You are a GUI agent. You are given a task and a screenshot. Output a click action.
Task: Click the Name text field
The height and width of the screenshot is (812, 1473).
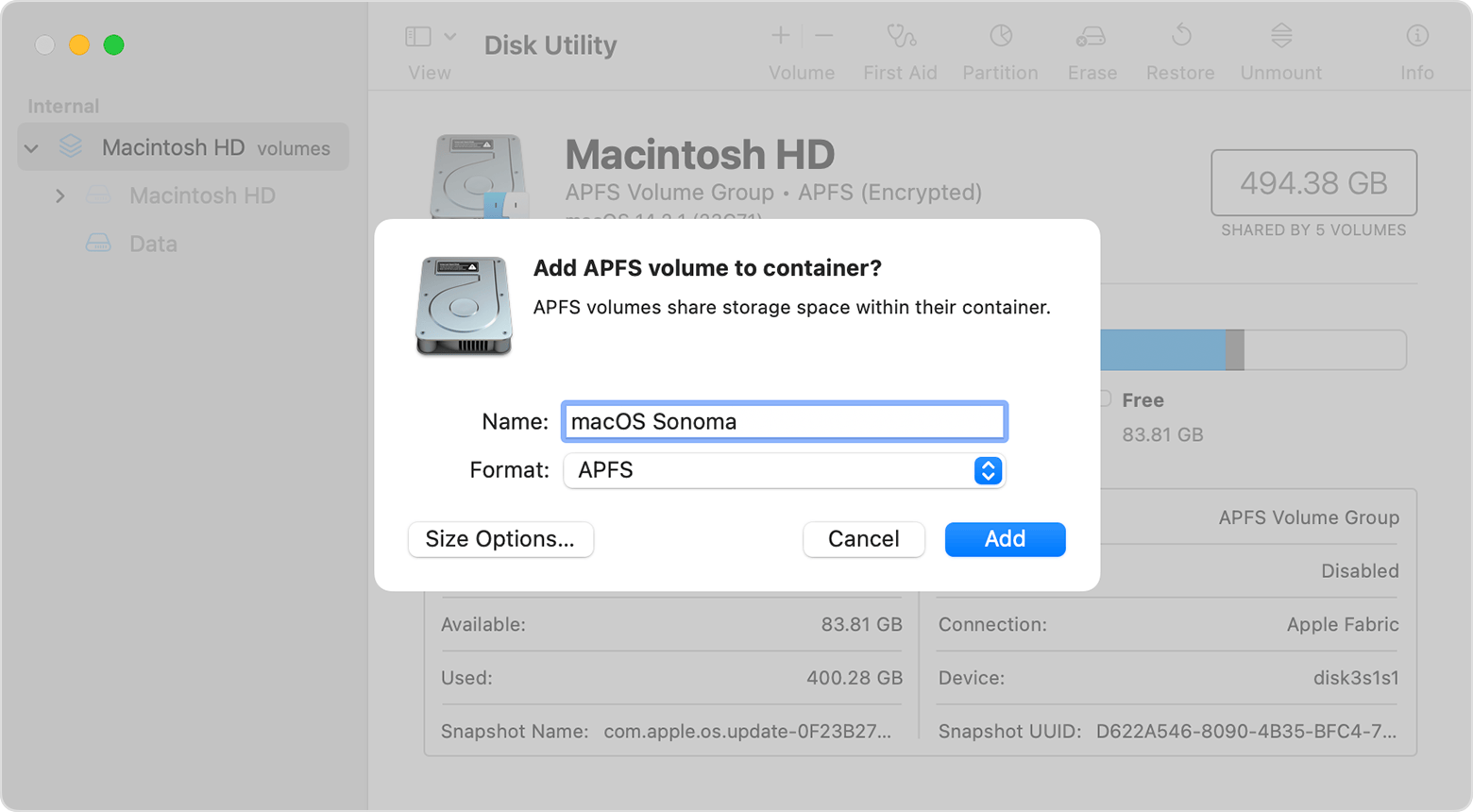[x=784, y=422]
